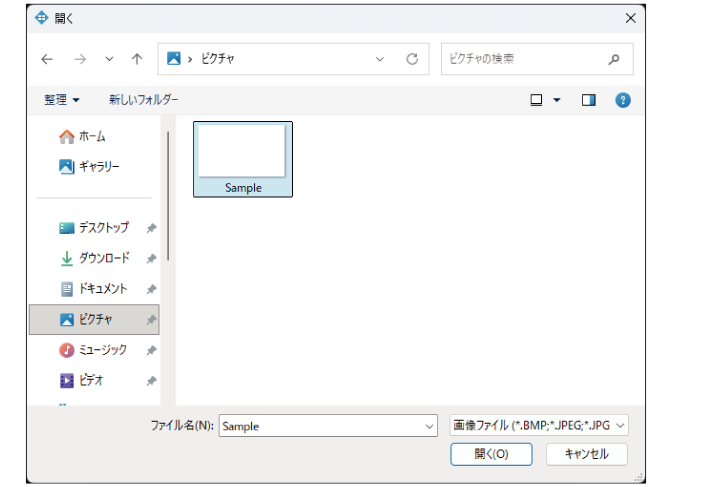Go up one folder level

pyautogui.click(x=137, y=59)
